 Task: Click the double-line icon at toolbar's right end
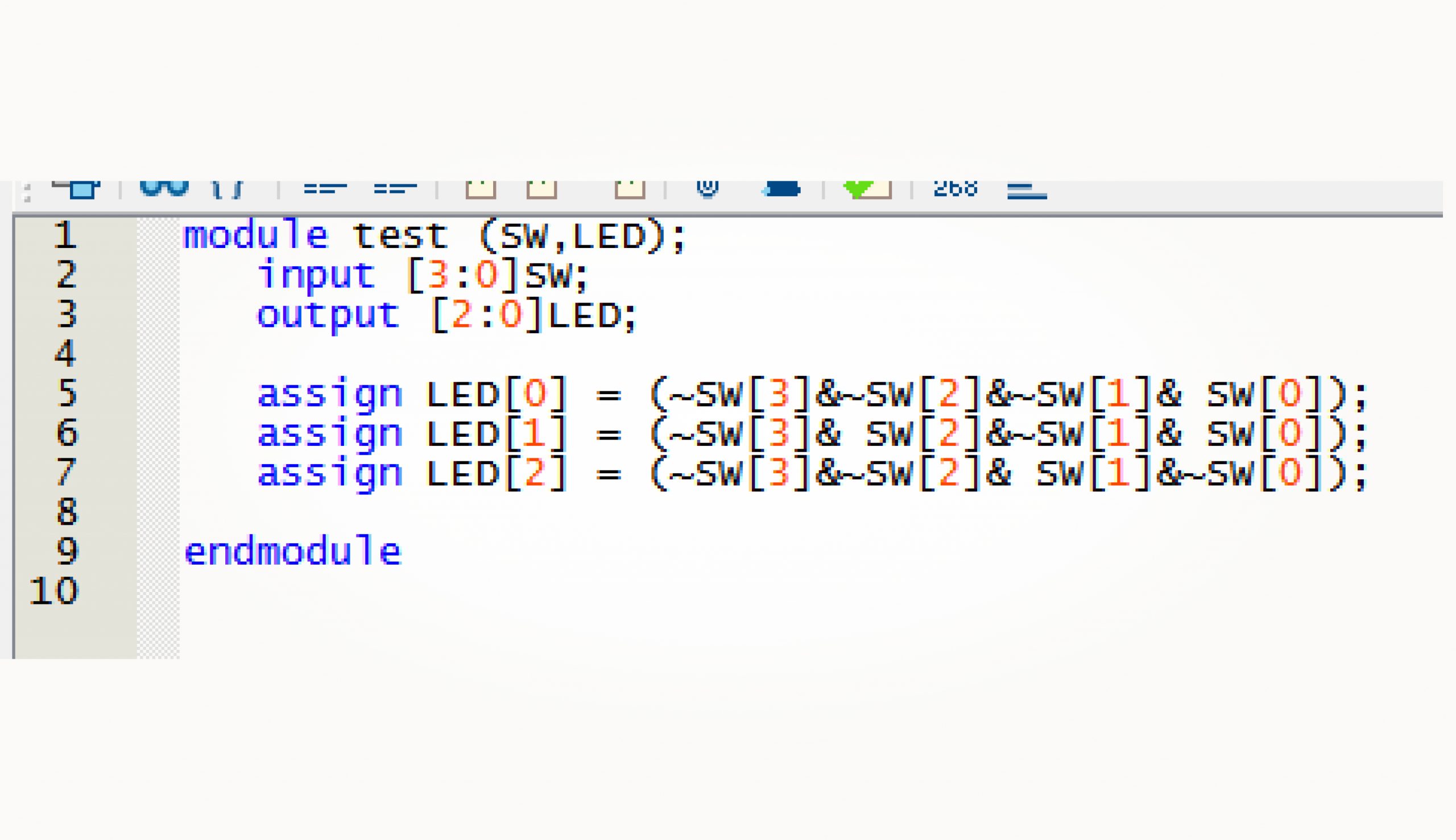pyautogui.click(x=1027, y=189)
